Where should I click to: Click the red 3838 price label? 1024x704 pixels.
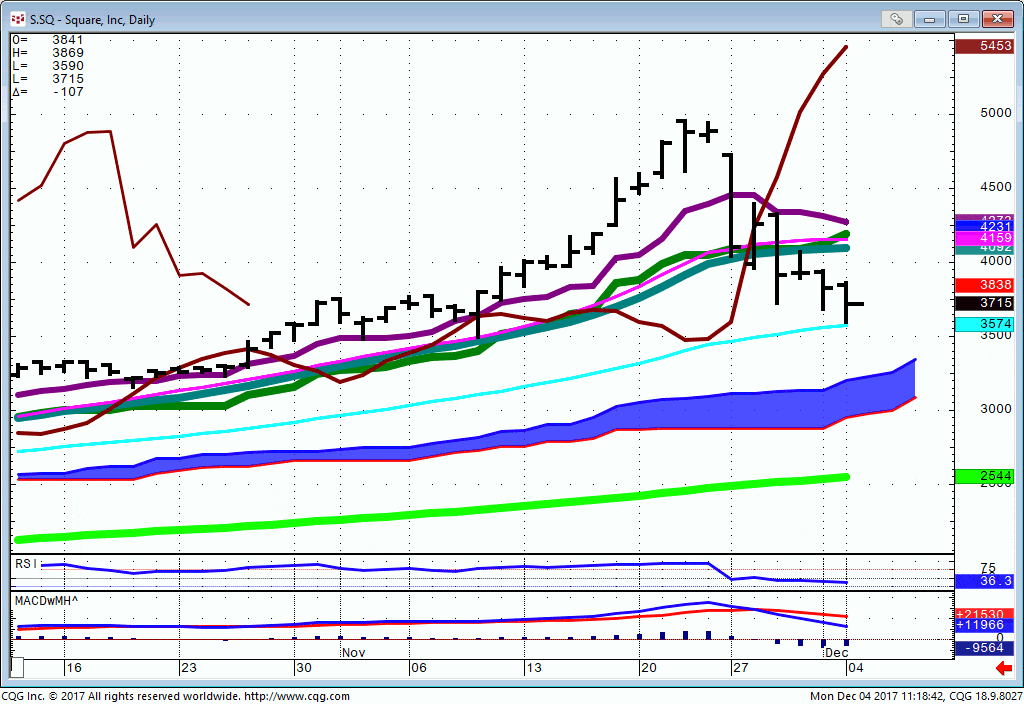click(x=984, y=285)
